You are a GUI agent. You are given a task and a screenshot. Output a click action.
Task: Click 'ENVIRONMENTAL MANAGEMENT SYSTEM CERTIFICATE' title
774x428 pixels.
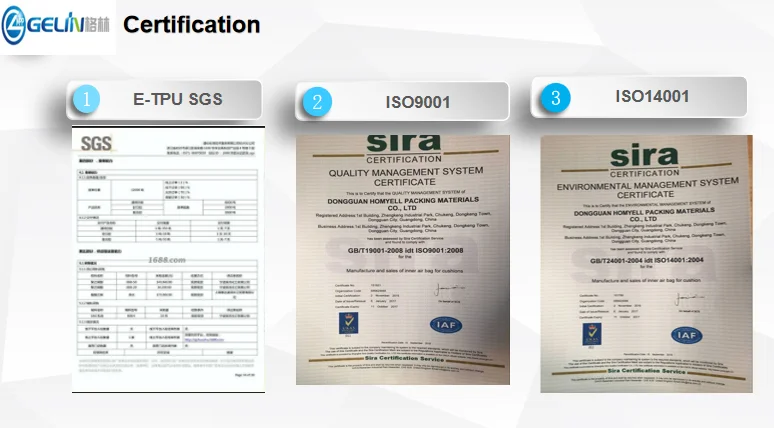pos(647,188)
